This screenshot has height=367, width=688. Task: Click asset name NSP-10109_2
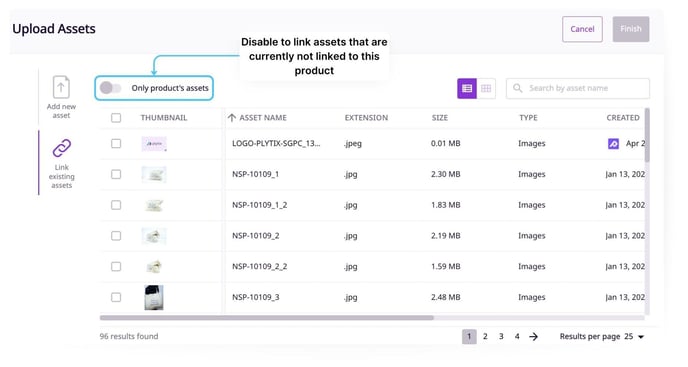255,236
